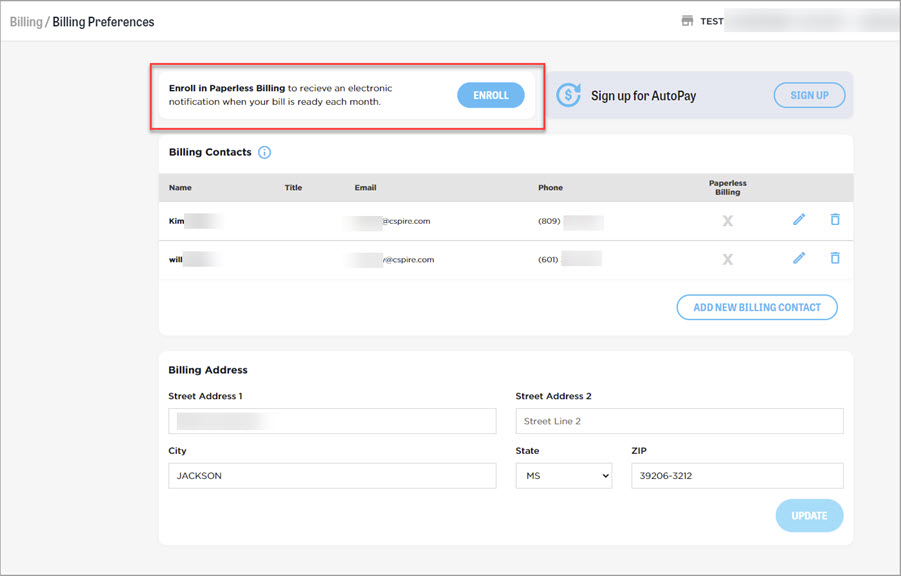Focus the Street Address 1 field

(332, 421)
